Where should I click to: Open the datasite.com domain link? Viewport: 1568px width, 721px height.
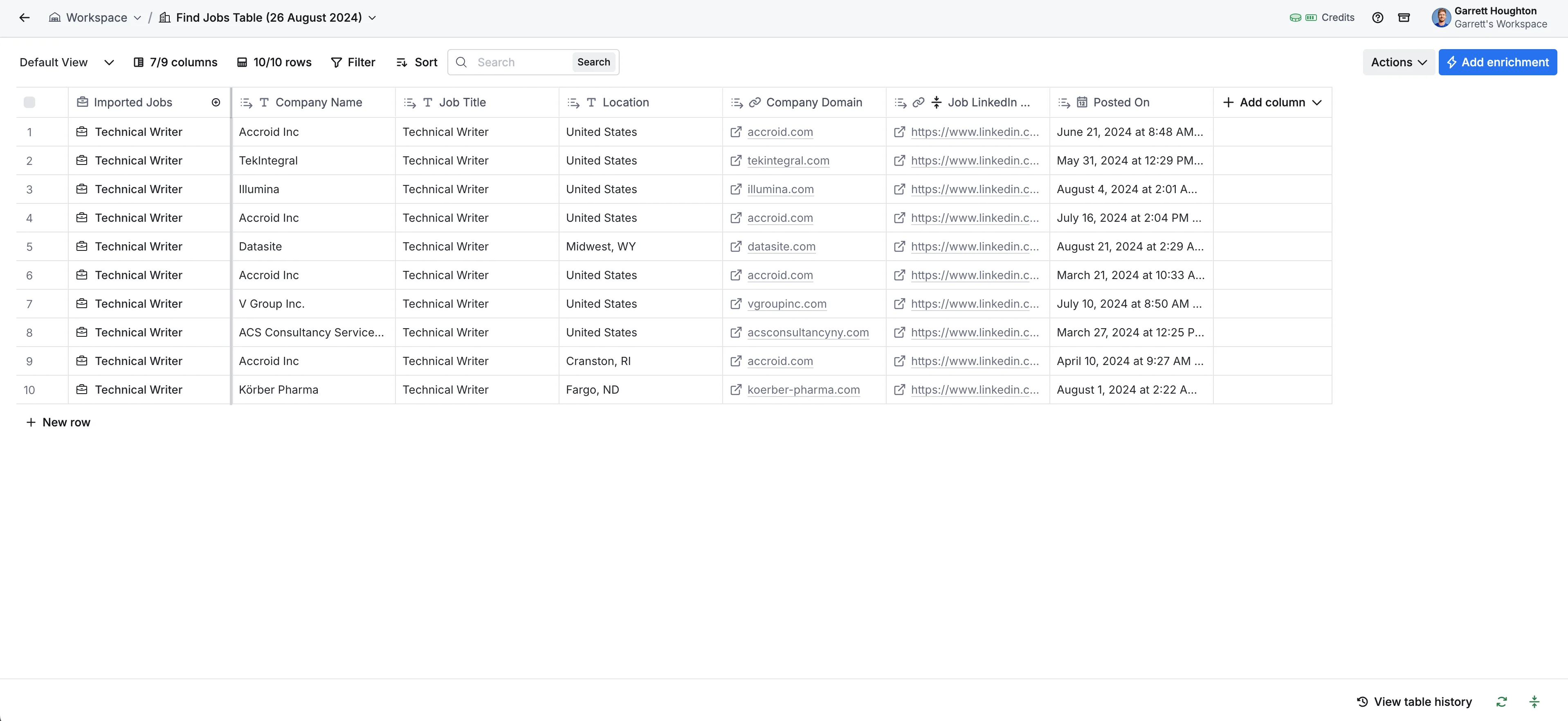781,247
